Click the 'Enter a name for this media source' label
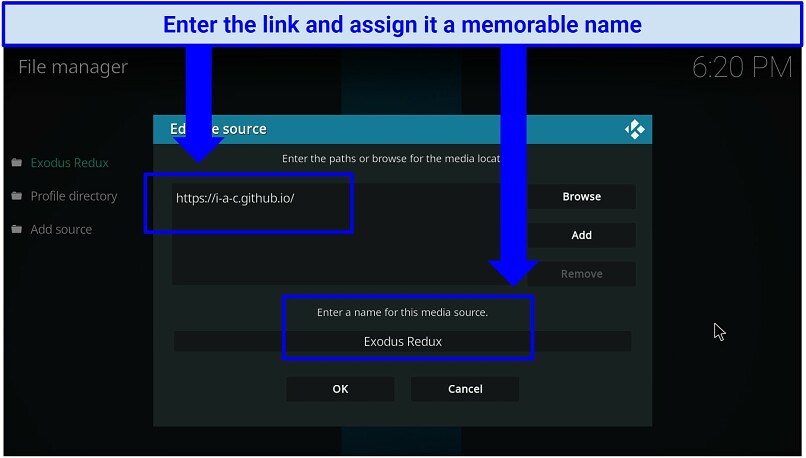The height and width of the screenshot is (458, 806). (402, 312)
